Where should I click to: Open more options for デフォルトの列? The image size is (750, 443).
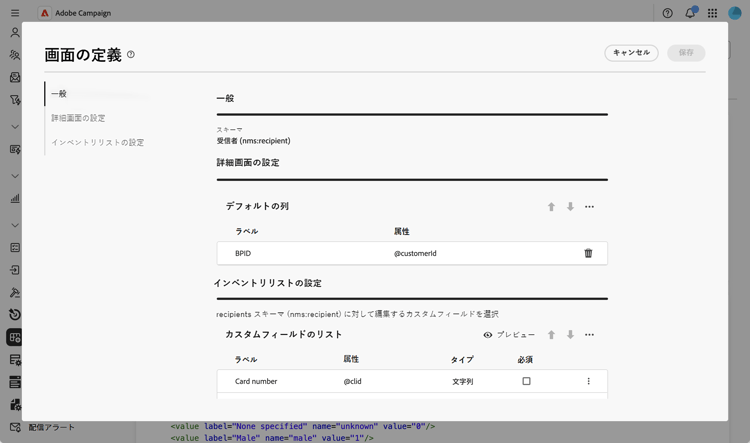pyautogui.click(x=589, y=207)
